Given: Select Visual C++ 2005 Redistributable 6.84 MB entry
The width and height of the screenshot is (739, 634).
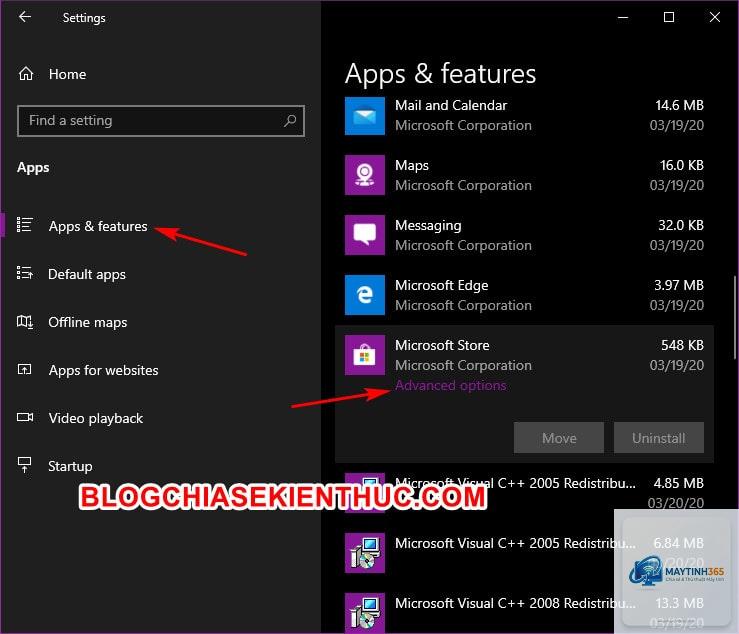Looking at the screenshot, I should (524, 553).
